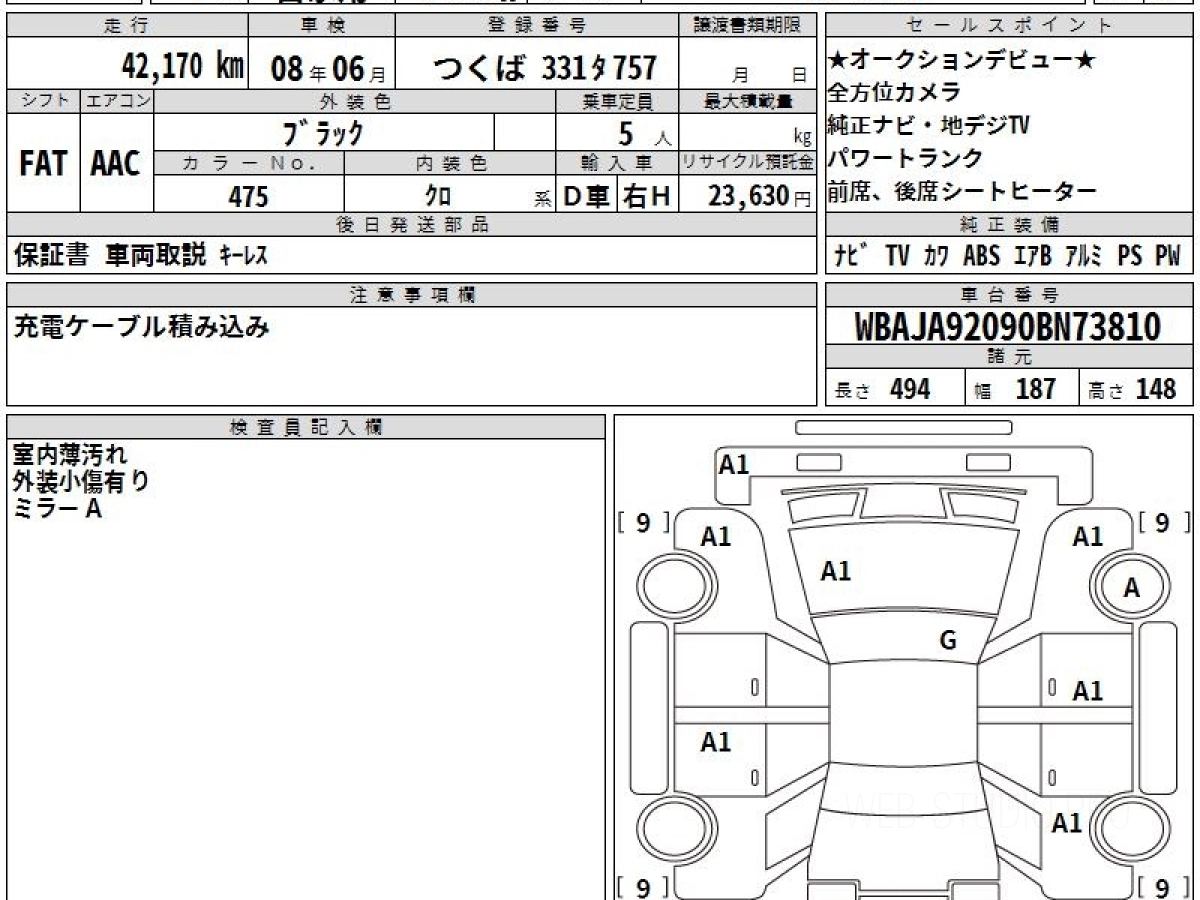Select the A1 mark on front bumper
Screen dimensions: 1200x900
point(733,464)
